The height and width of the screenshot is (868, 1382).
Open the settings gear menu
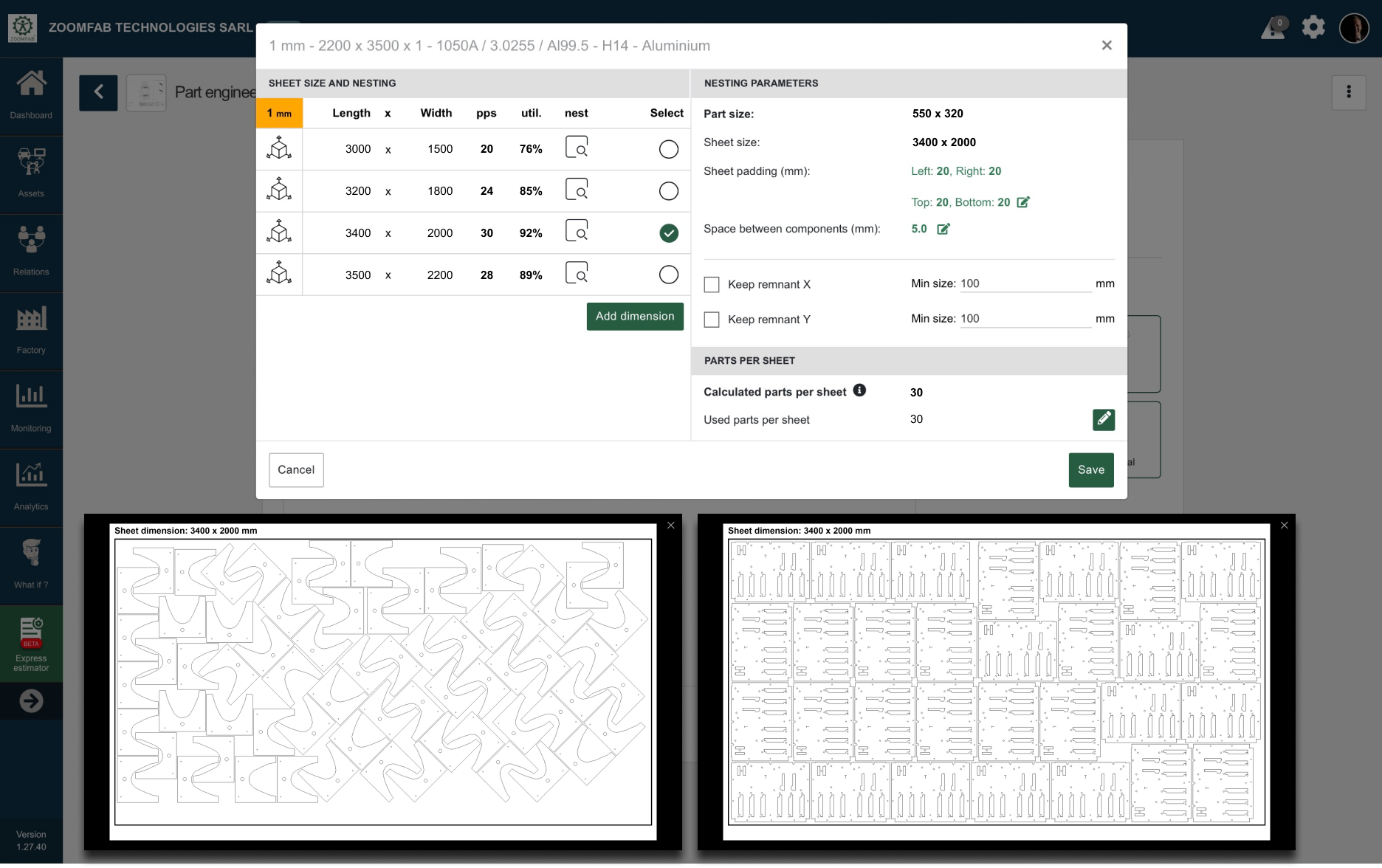pyautogui.click(x=1314, y=27)
